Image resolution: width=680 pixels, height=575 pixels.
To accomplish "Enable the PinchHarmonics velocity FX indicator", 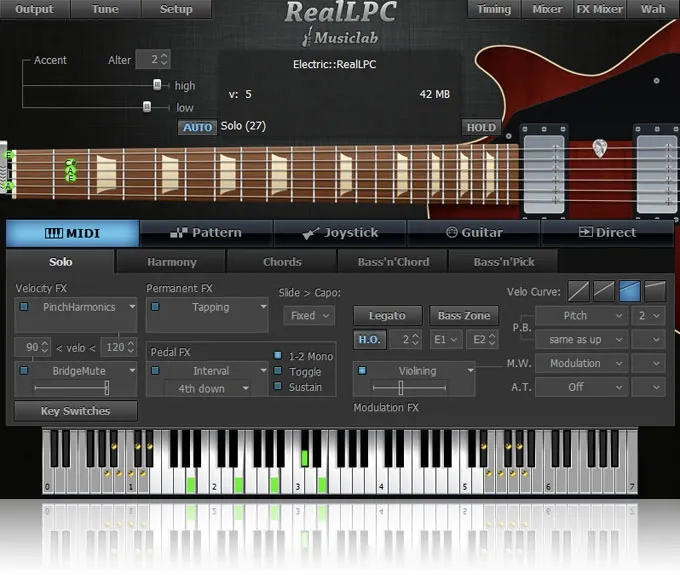I will (23, 307).
